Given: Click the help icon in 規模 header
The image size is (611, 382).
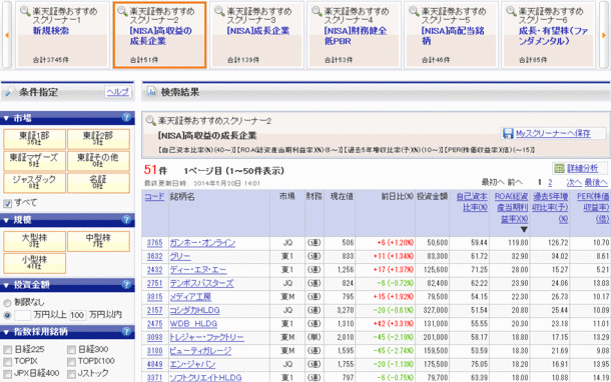Looking at the screenshot, I should [x=126, y=219].
